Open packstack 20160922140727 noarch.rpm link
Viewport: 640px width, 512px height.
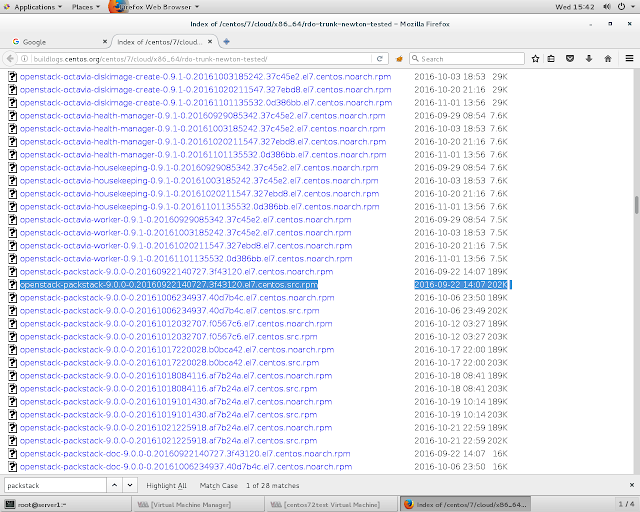click(x=176, y=272)
